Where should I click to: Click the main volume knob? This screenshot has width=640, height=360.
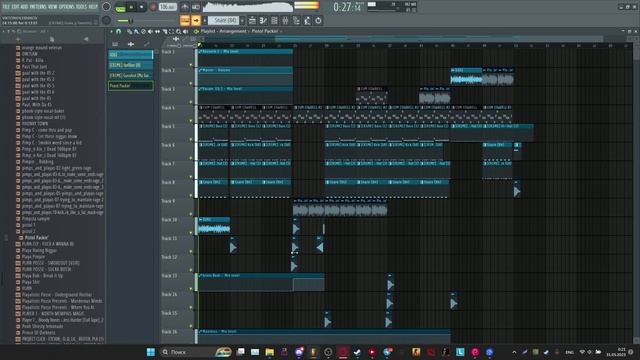[106, 7]
